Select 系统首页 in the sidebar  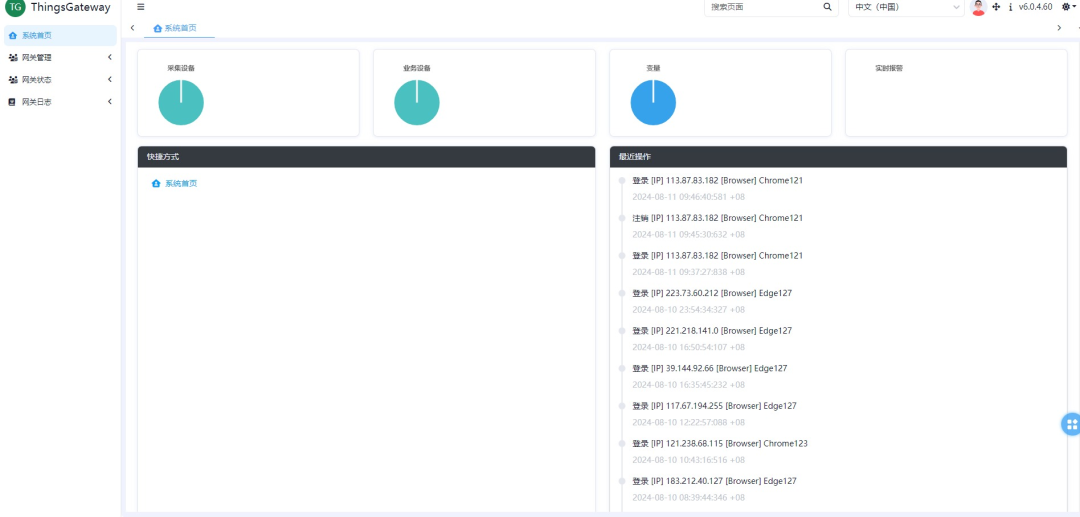tap(61, 36)
